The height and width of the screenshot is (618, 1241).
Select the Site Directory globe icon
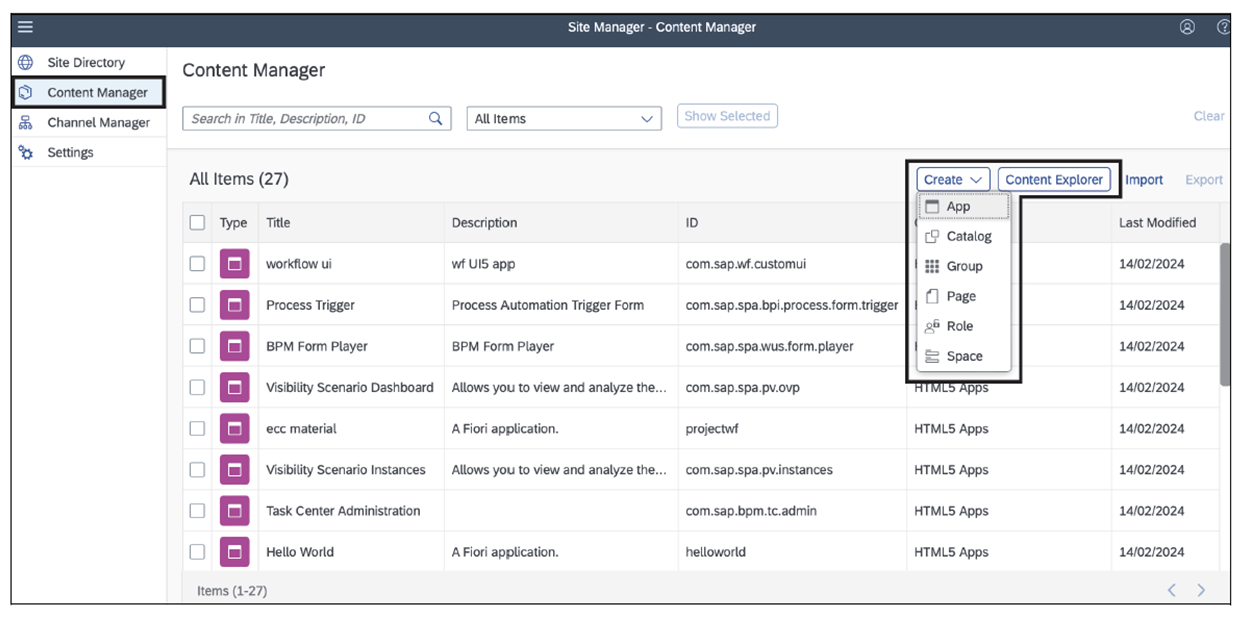23,61
